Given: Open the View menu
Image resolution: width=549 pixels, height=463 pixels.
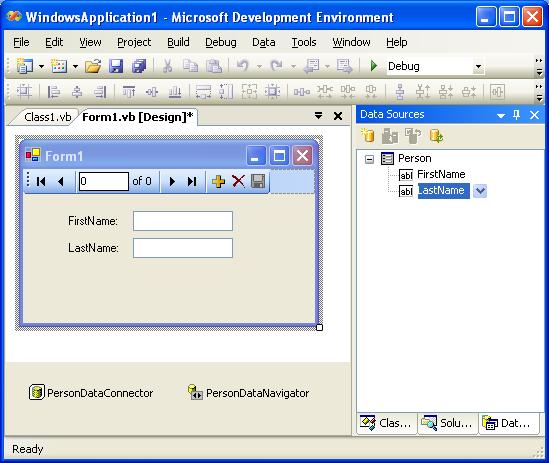Looking at the screenshot, I should click(x=90, y=42).
